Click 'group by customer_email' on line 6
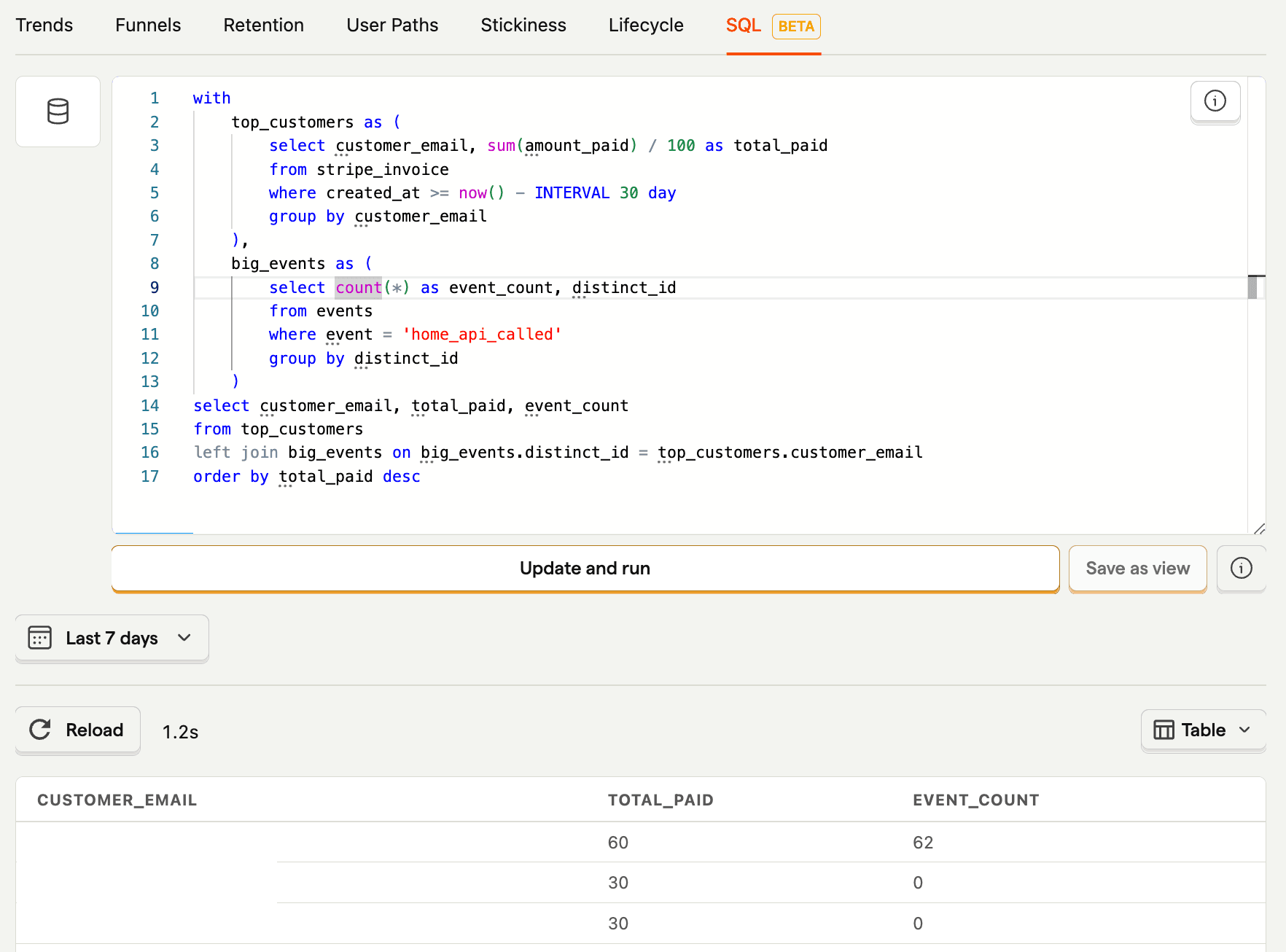The width and height of the screenshot is (1286, 952). (378, 216)
